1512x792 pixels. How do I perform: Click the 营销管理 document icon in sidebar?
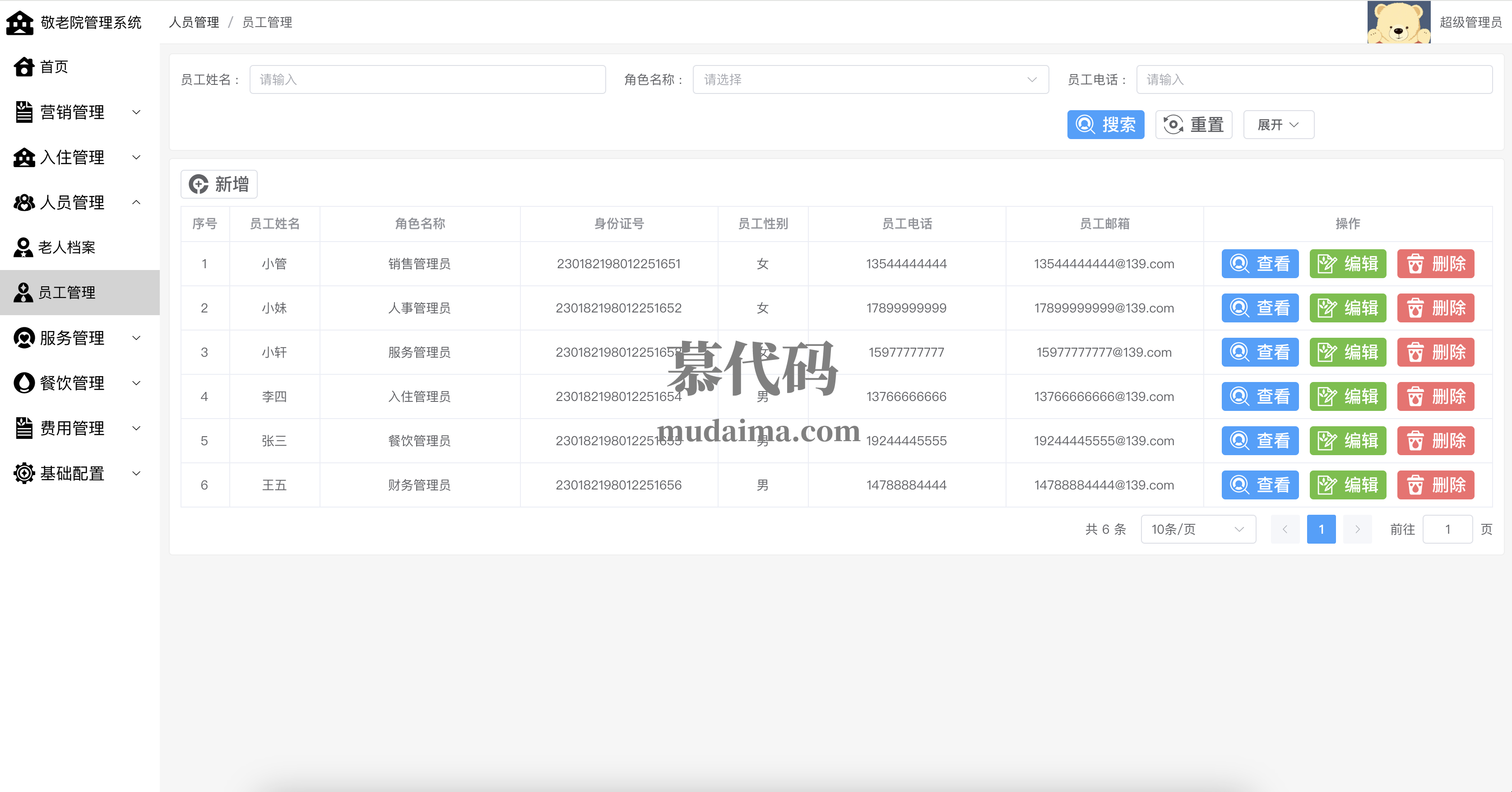coord(24,112)
